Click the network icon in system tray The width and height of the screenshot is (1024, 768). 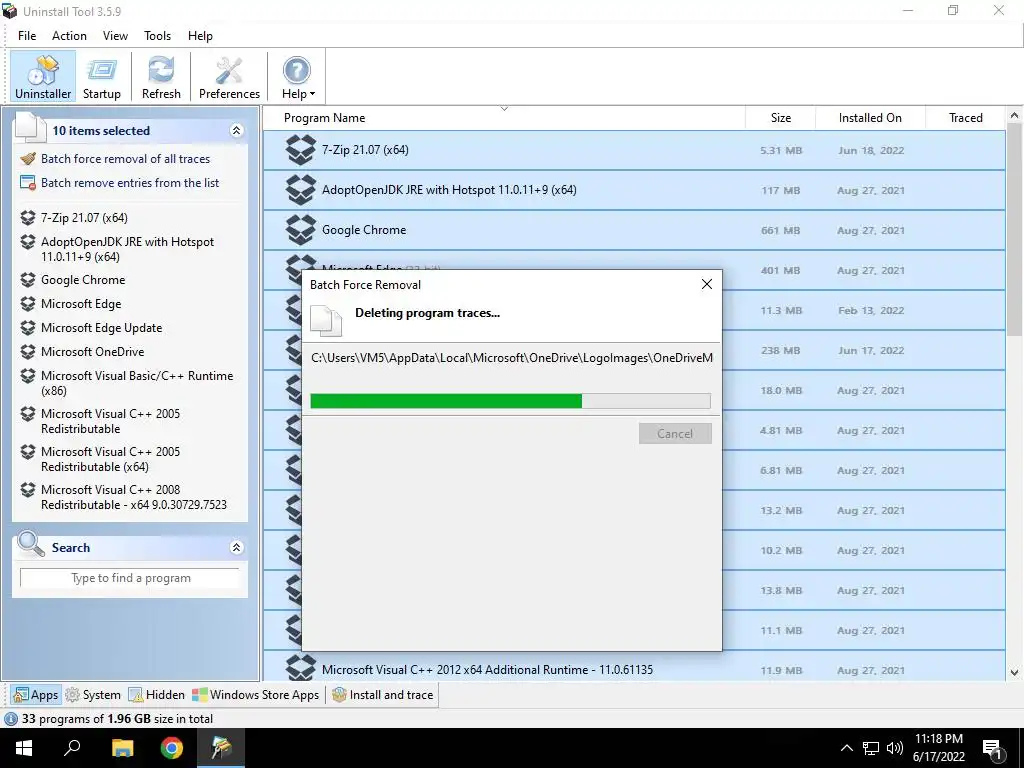click(x=871, y=748)
